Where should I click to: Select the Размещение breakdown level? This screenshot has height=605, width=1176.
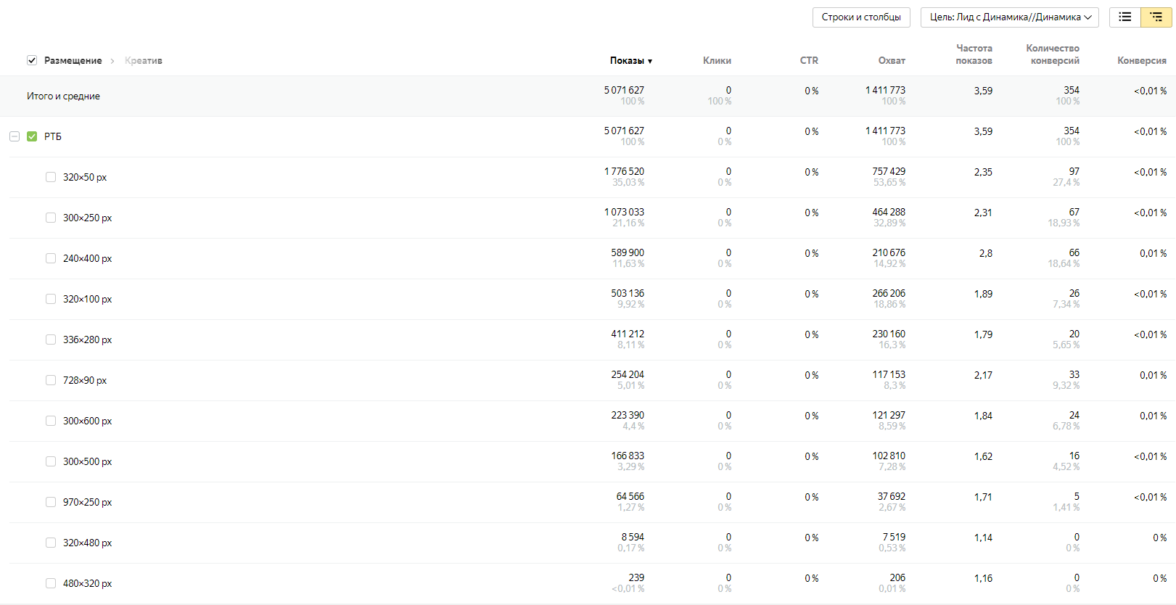tap(73, 61)
